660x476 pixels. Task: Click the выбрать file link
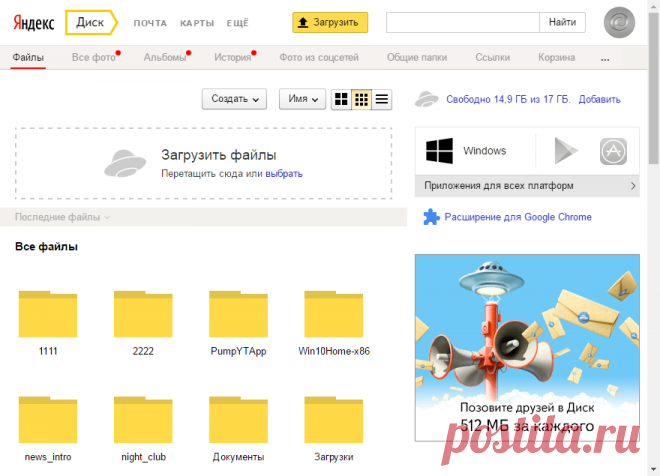point(284,173)
